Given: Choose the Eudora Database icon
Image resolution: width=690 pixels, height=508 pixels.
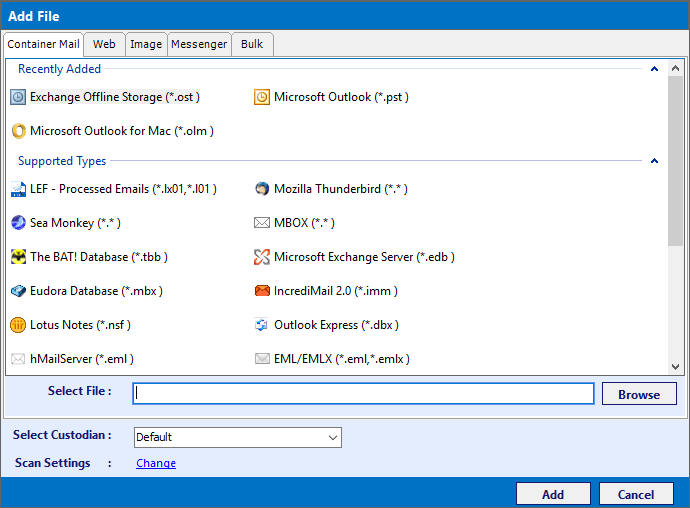Looking at the screenshot, I should pyautogui.click(x=18, y=291).
